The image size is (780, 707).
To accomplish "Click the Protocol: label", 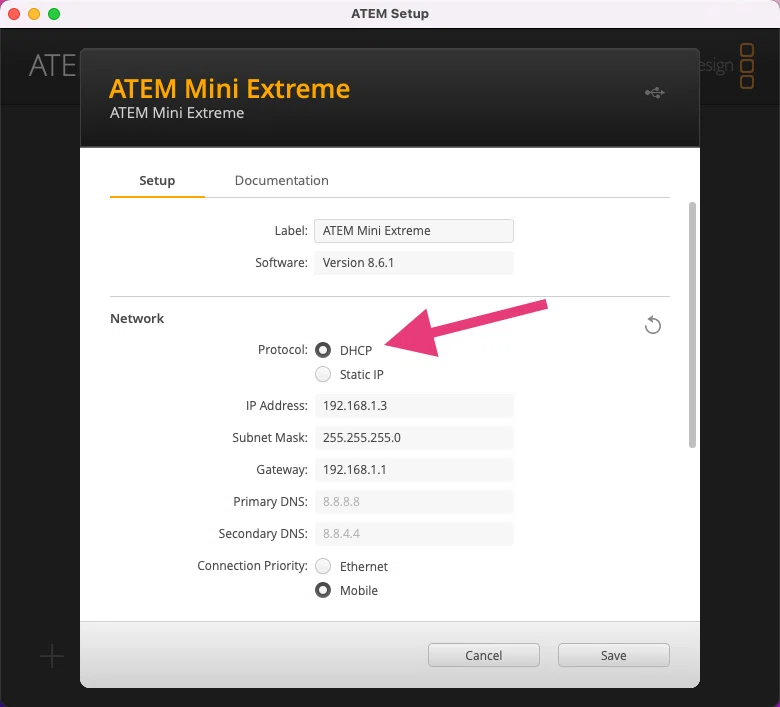I will pyautogui.click(x=283, y=350).
